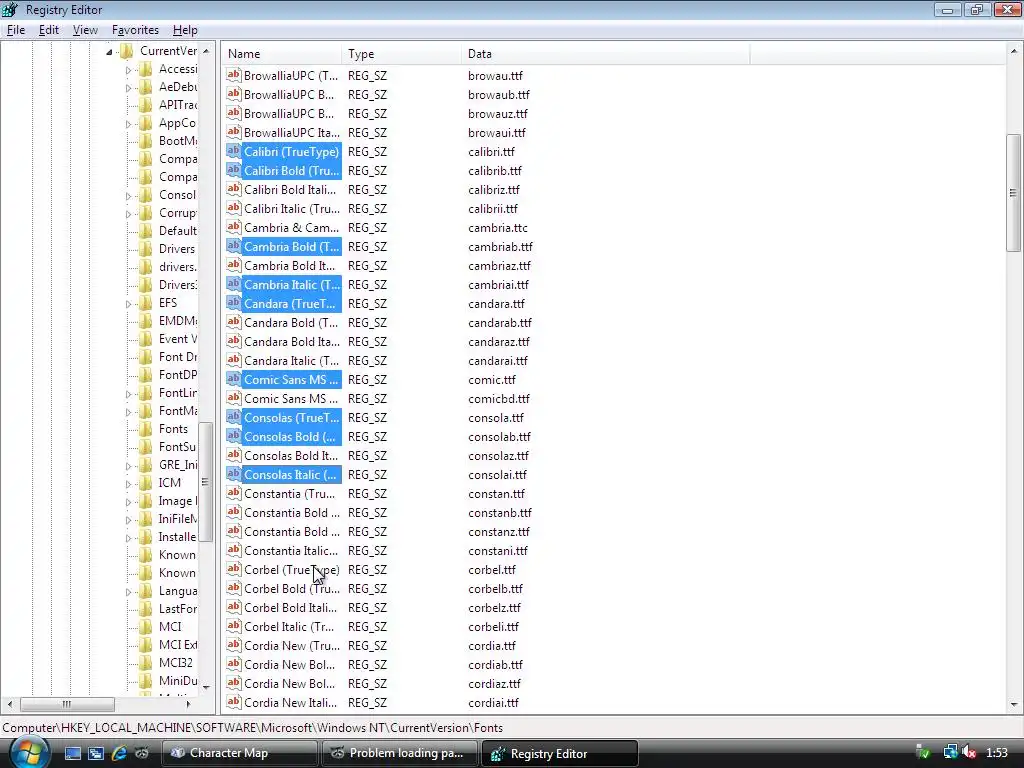Select the Drivers folder icon in tree
Screen dimensions: 1024x768
(146, 249)
